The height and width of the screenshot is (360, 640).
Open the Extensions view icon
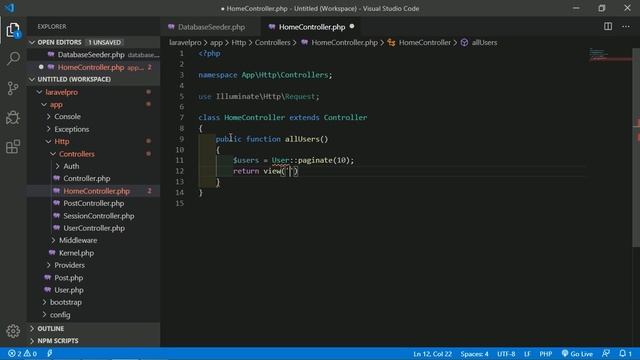13,147
